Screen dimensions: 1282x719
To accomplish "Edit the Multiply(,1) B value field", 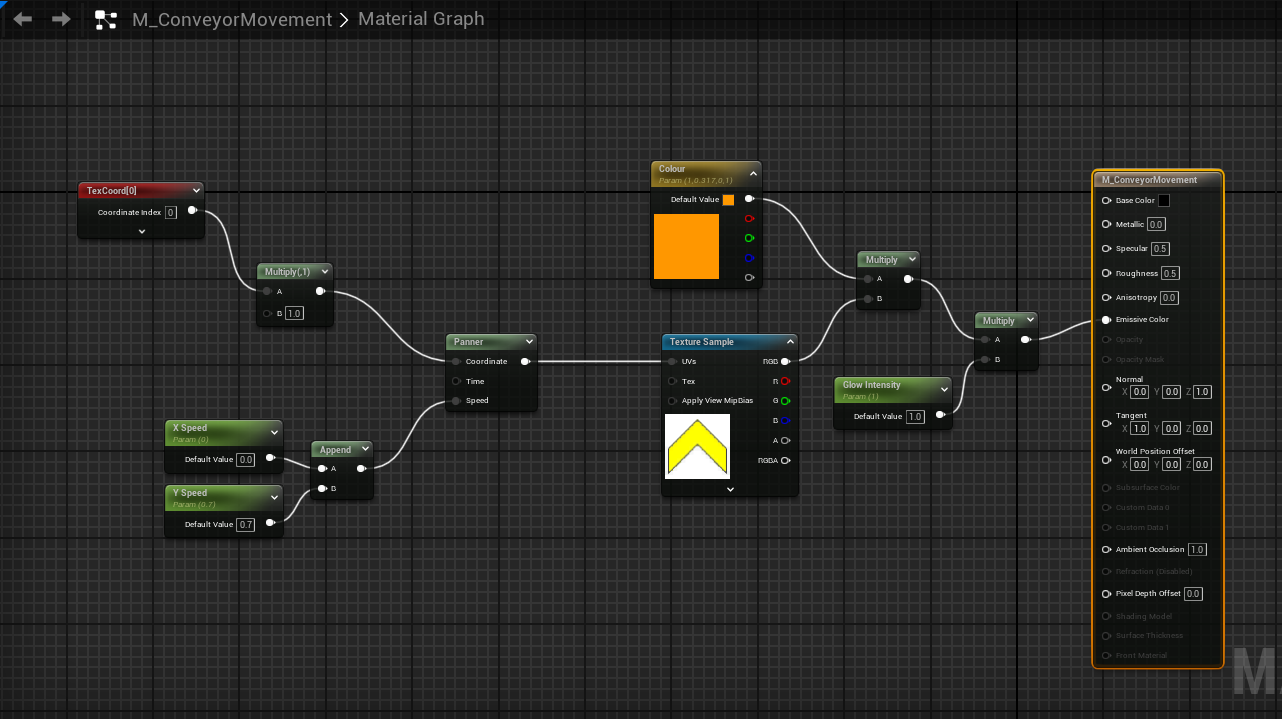I will 294,313.
